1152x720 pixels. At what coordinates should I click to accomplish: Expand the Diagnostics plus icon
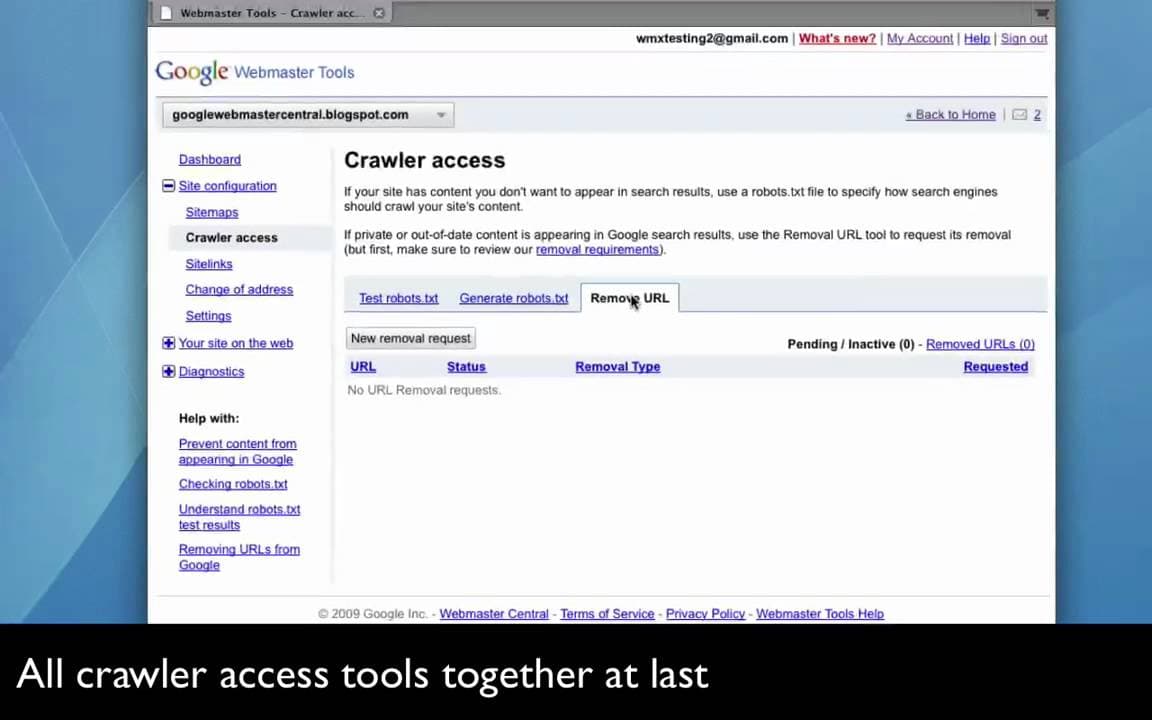pos(168,371)
